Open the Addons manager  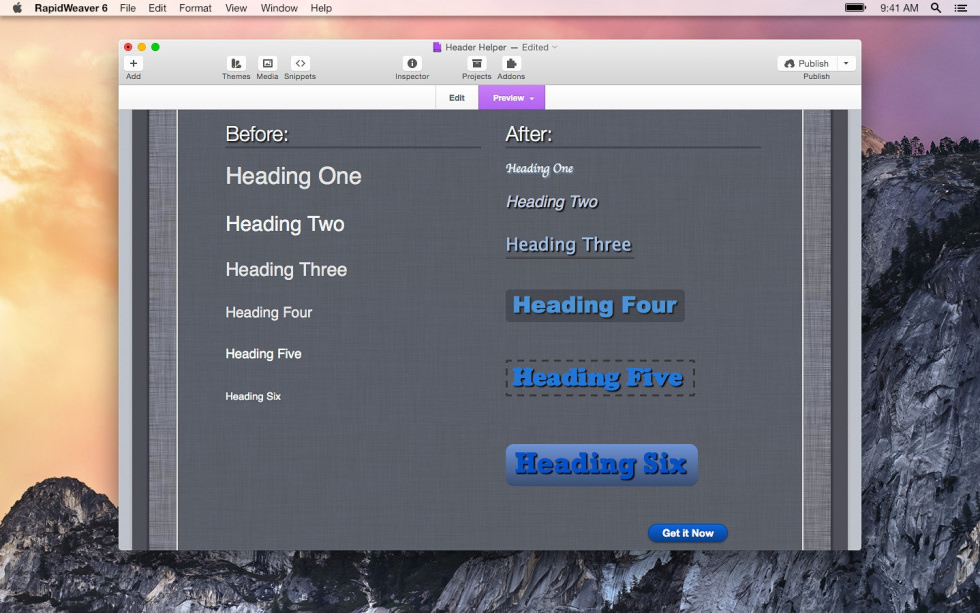coord(511,63)
